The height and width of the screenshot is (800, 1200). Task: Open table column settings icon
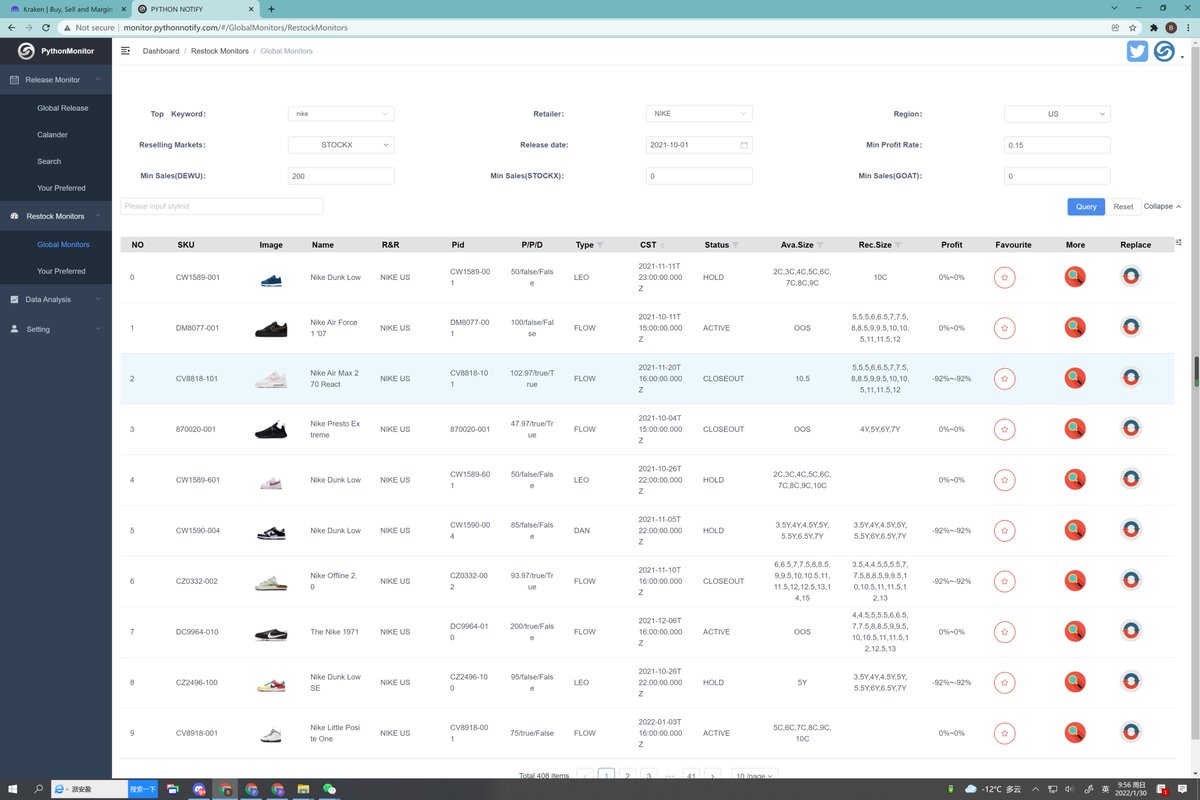tap(1178, 242)
